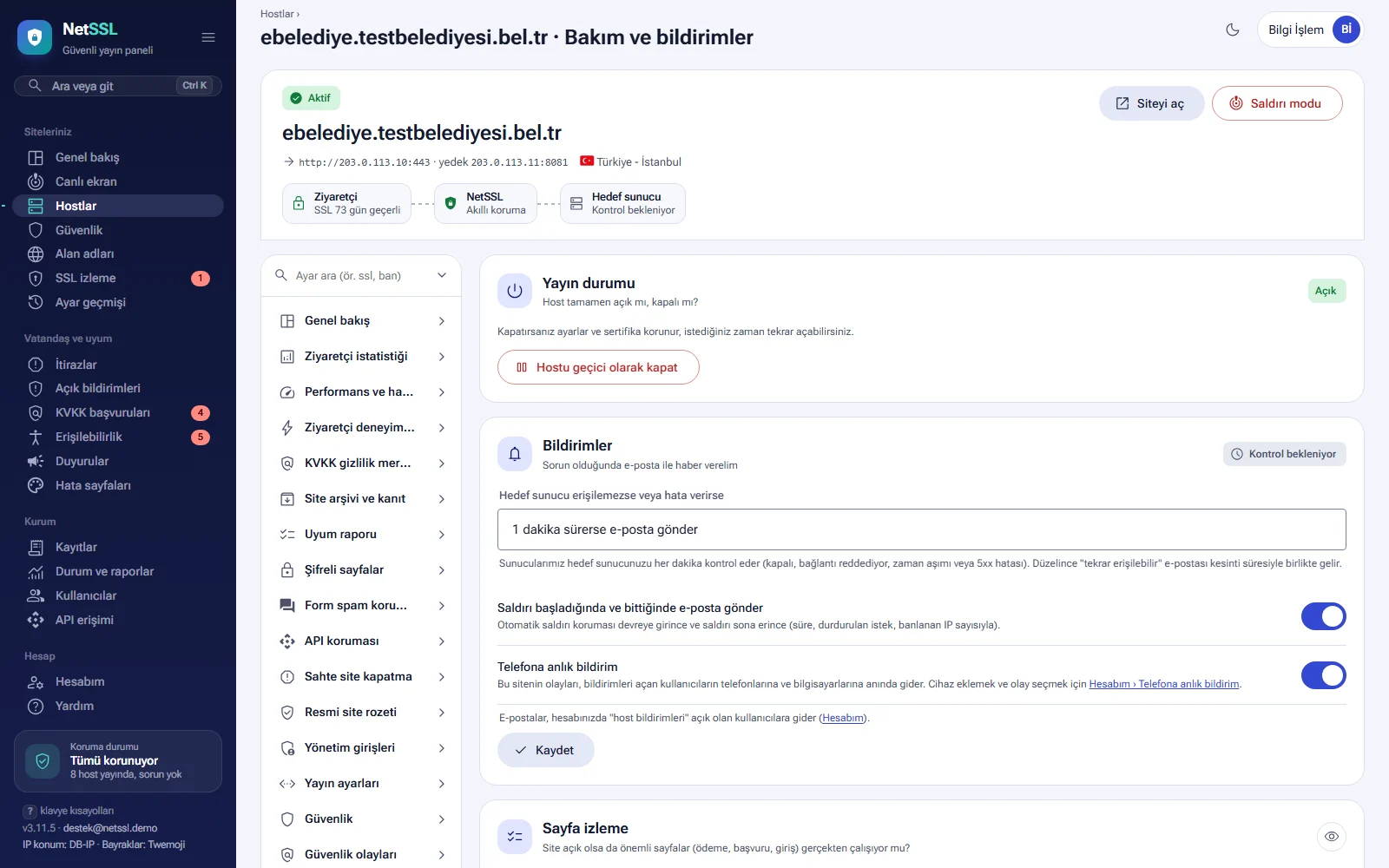Click the Koruma durumu shield icon
Viewport: 1389px width, 868px height.
[x=43, y=761]
